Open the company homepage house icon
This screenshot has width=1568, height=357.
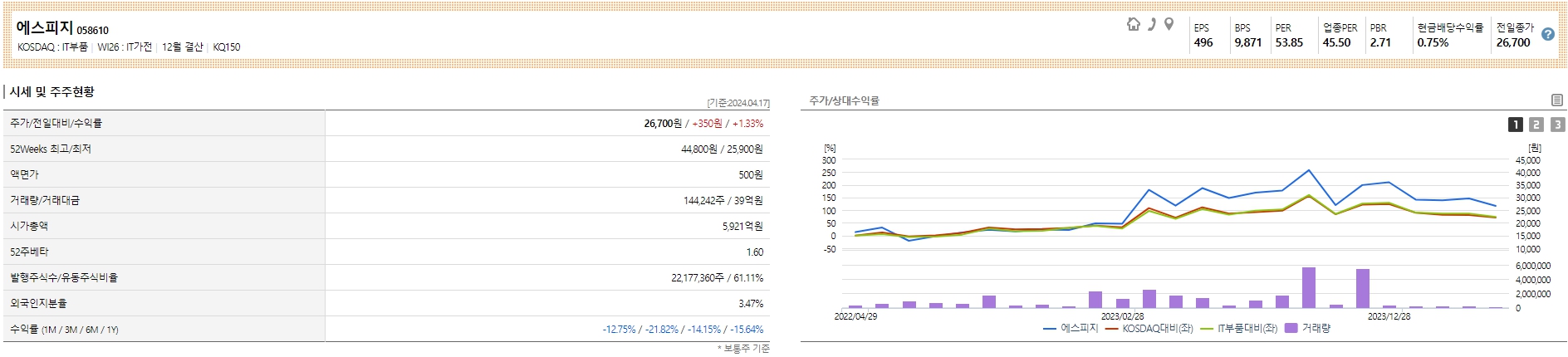(x=1134, y=24)
